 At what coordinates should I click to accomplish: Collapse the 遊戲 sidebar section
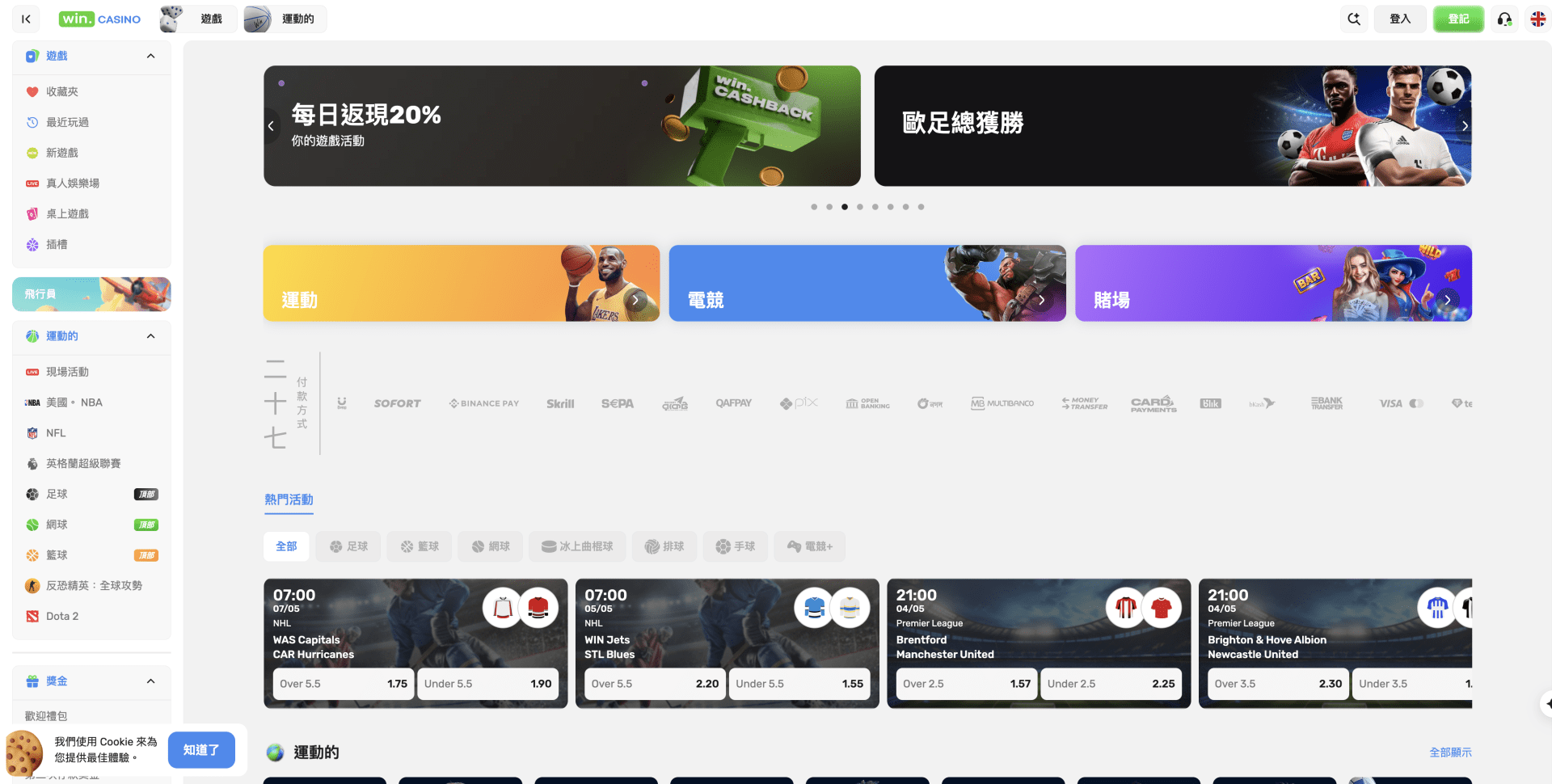coord(150,56)
